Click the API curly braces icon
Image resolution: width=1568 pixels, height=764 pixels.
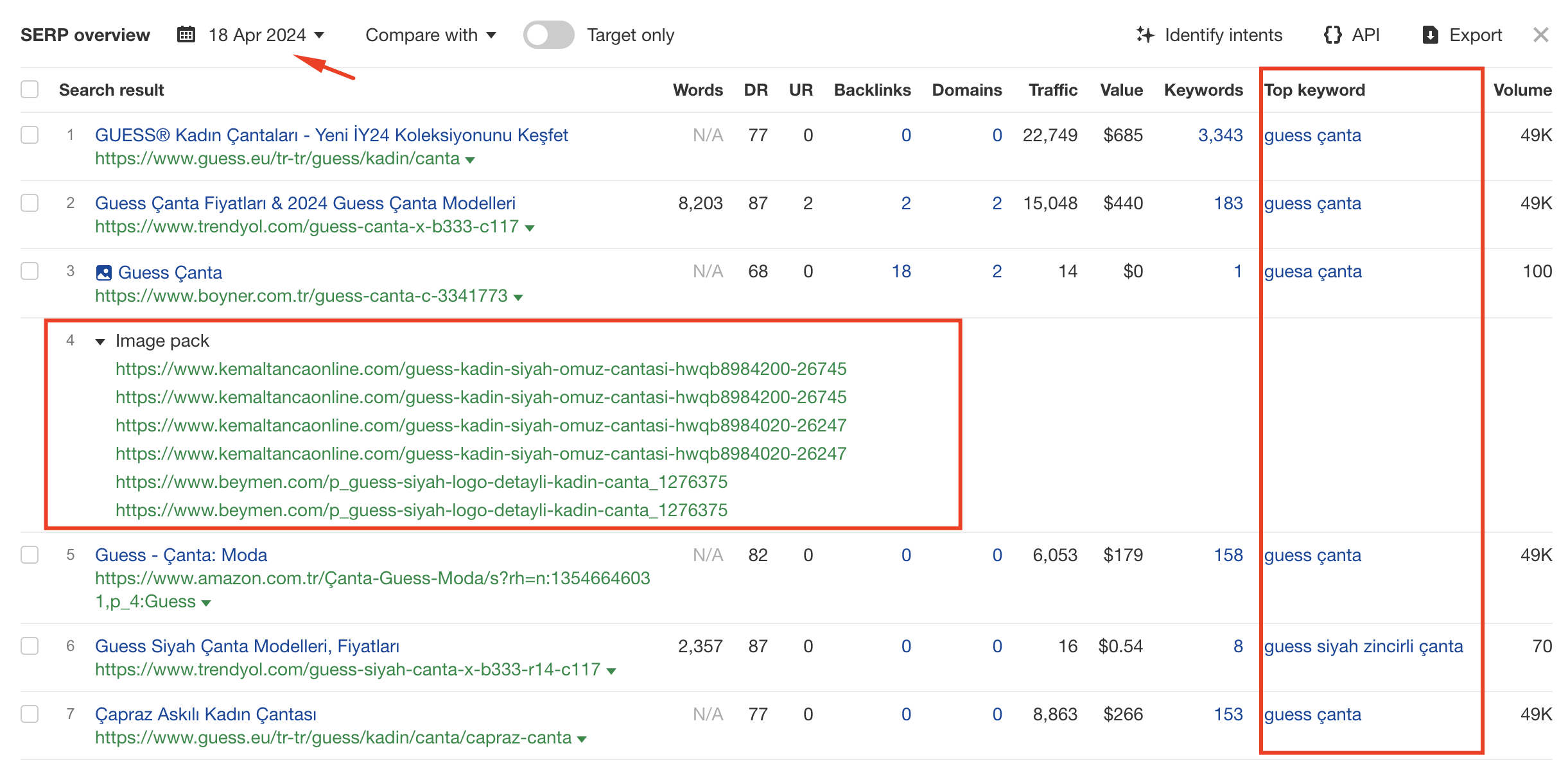[1332, 35]
